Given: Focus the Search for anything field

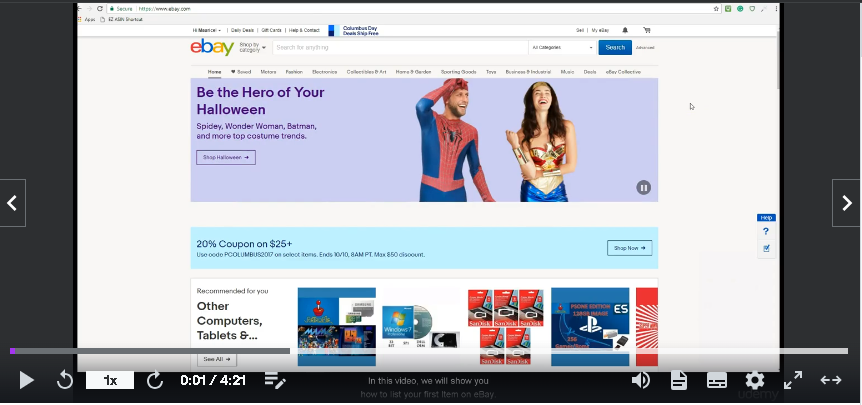Looking at the screenshot, I should [400, 47].
